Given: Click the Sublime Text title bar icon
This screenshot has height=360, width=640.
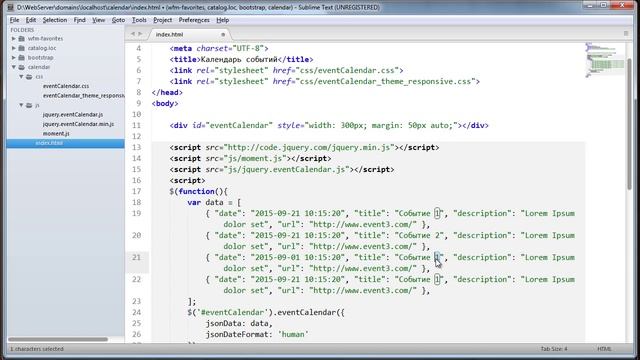Looking at the screenshot, I should tap(11, 7).
